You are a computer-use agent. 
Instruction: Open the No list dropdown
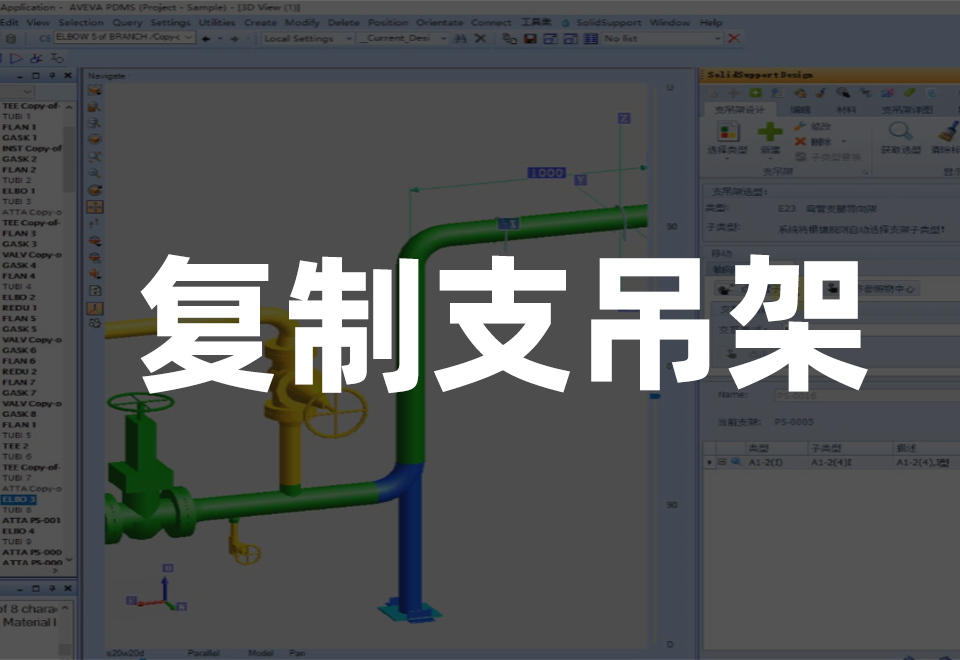point(718,39)
